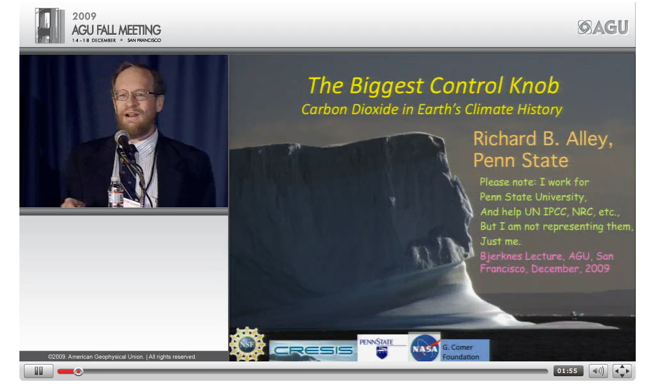This screenshot has width=650, height=386.
Task: Click the Richard B. Alley name text
Action: coord(543,138)
